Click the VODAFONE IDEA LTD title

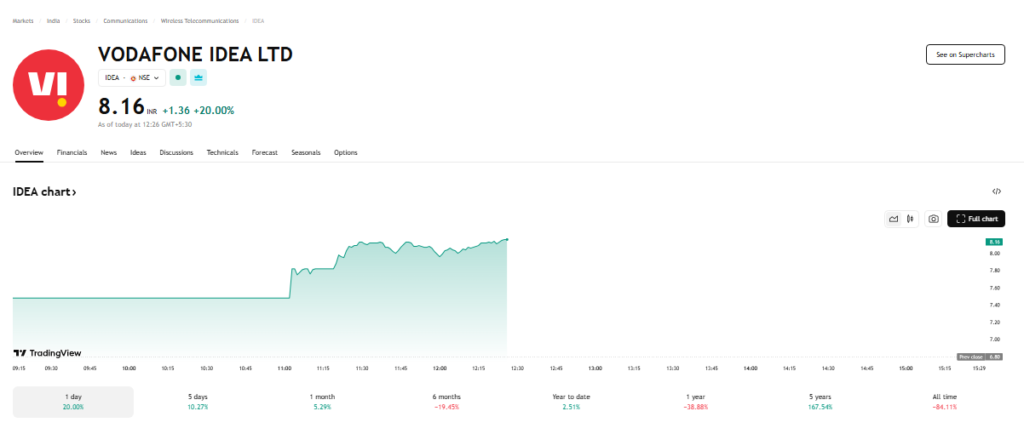pyautogui.click(x=195, y=55)
